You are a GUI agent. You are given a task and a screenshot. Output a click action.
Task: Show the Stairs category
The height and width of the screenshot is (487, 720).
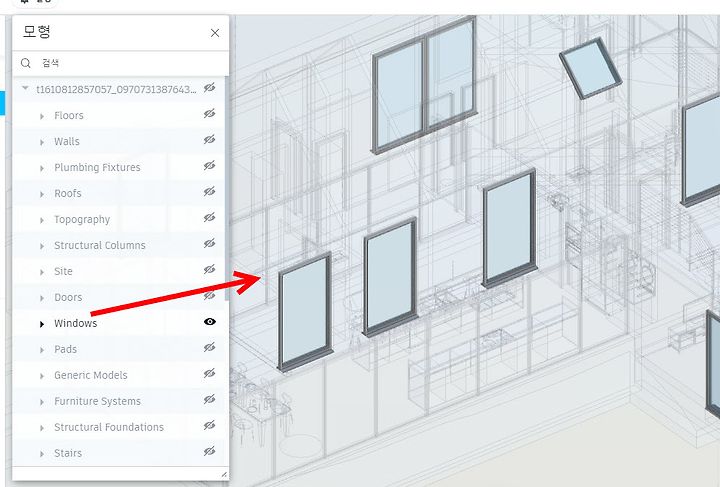pos(209,452)
